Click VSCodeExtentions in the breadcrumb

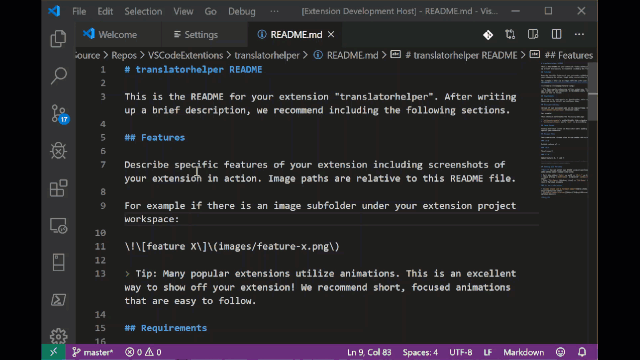point(185,55)
